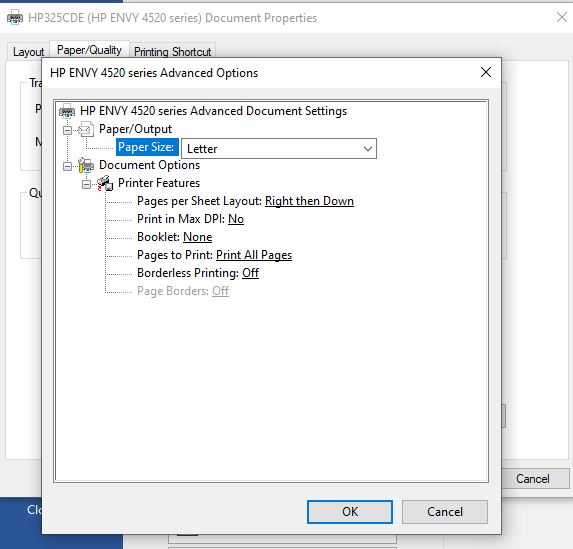This screenshot has width=573, height=549.
Task: Click OK in Advanced Options dialog
Action: (x=350, y=512)
